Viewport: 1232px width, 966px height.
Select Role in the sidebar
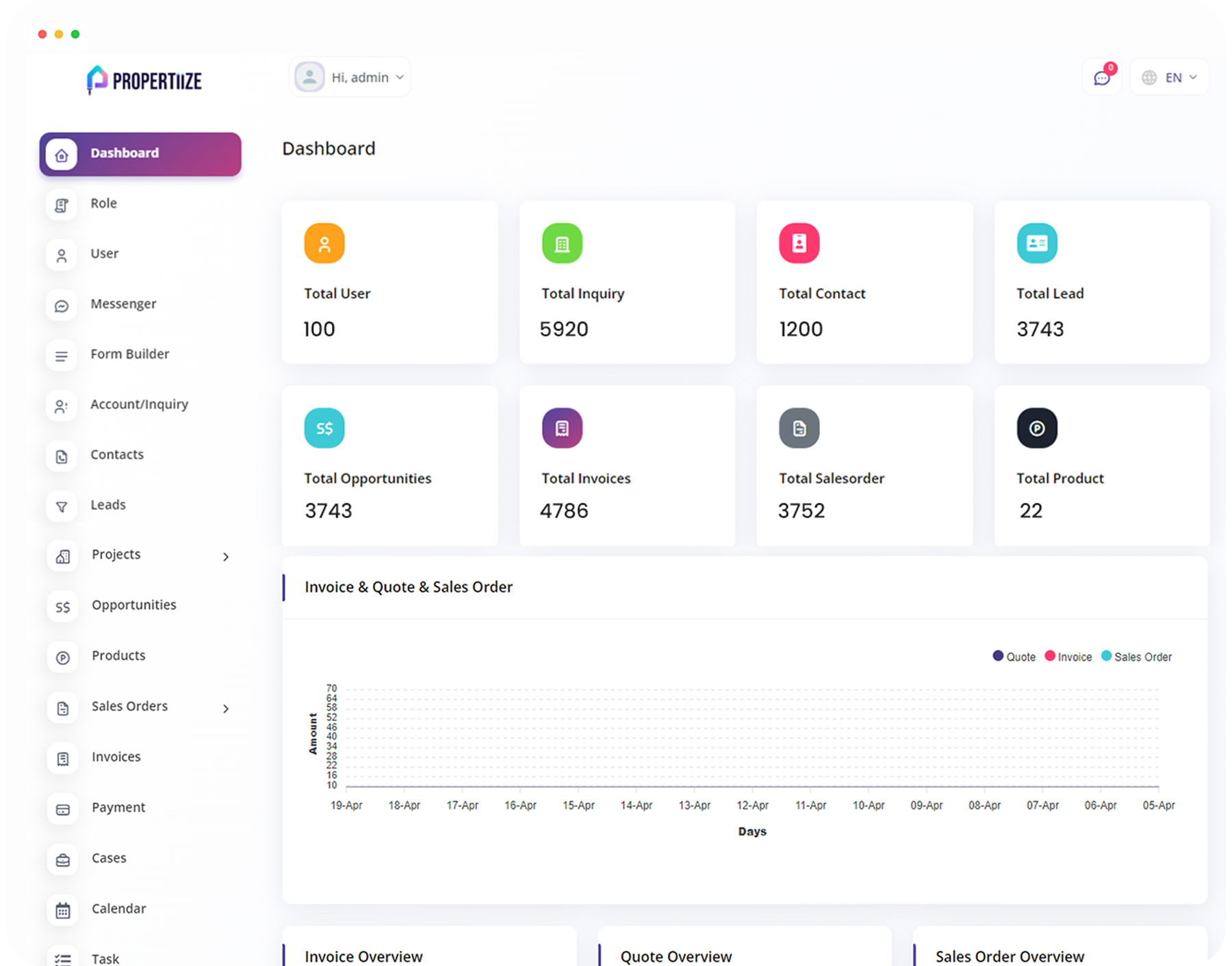pos(104,203)
